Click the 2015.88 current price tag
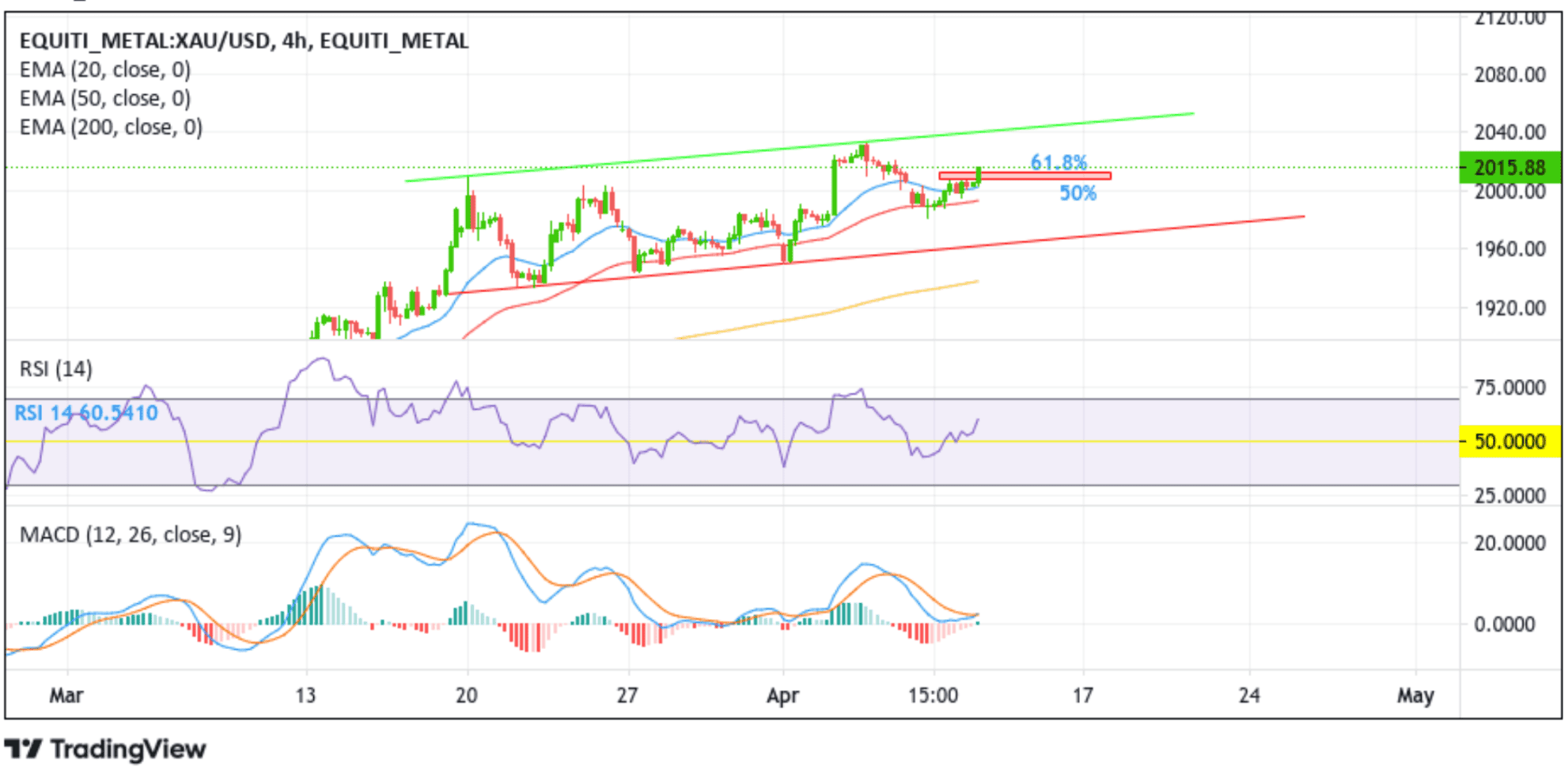This screenshot has height=782, width=1568. point(1509,167)
